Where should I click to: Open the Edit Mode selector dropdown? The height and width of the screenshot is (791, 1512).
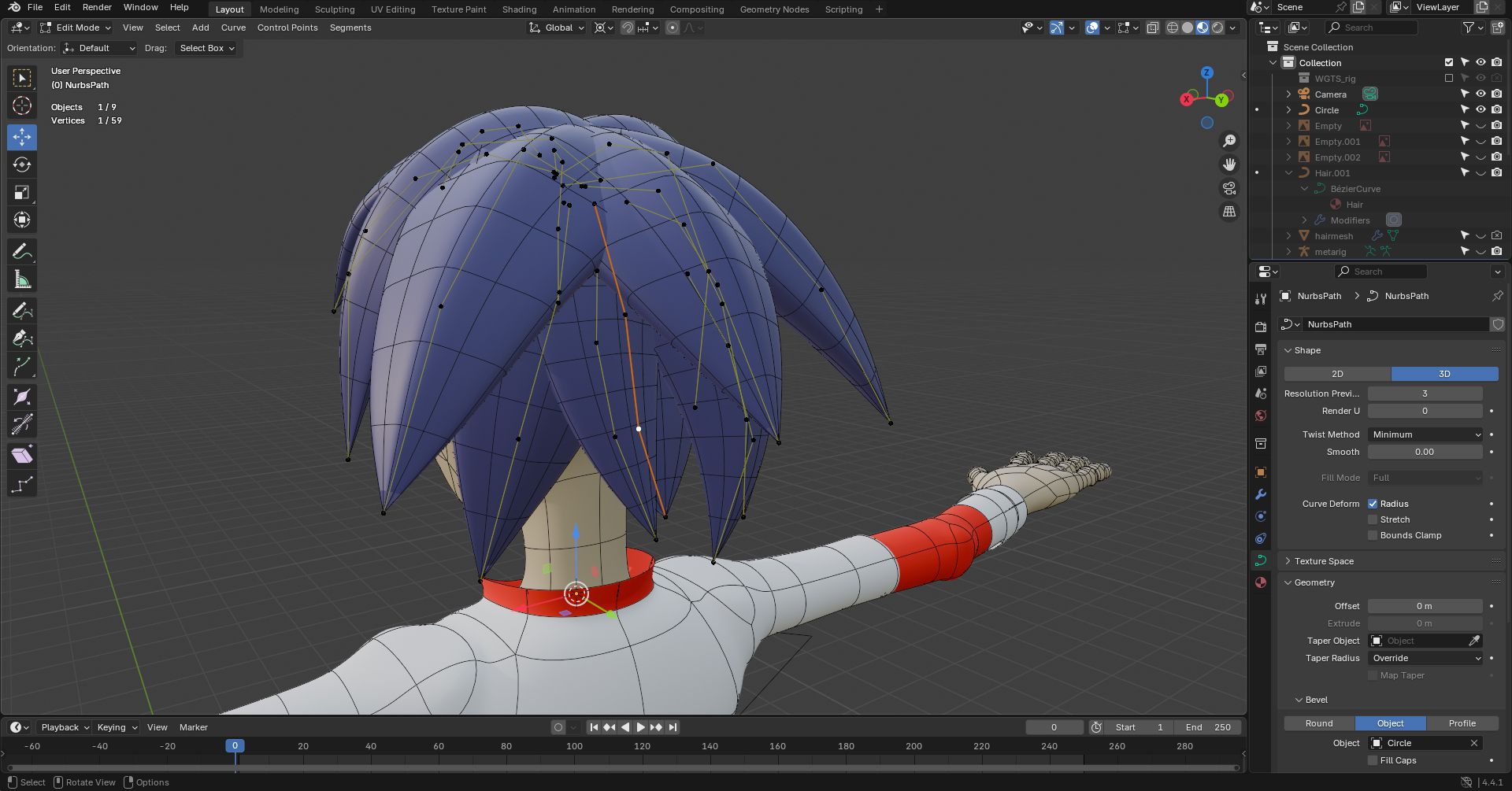76,28
